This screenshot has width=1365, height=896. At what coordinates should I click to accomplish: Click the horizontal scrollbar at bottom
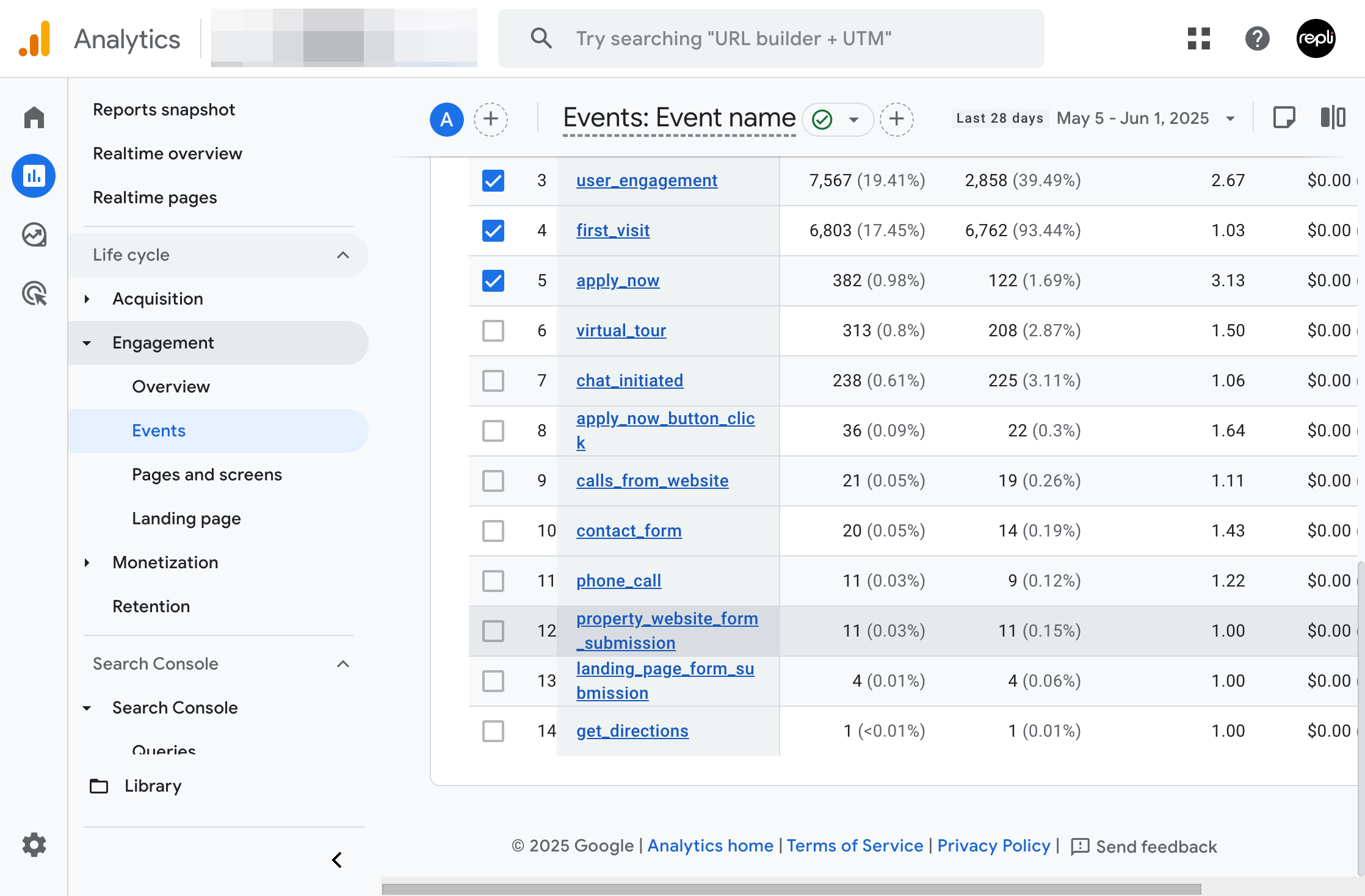coord(791,889)
